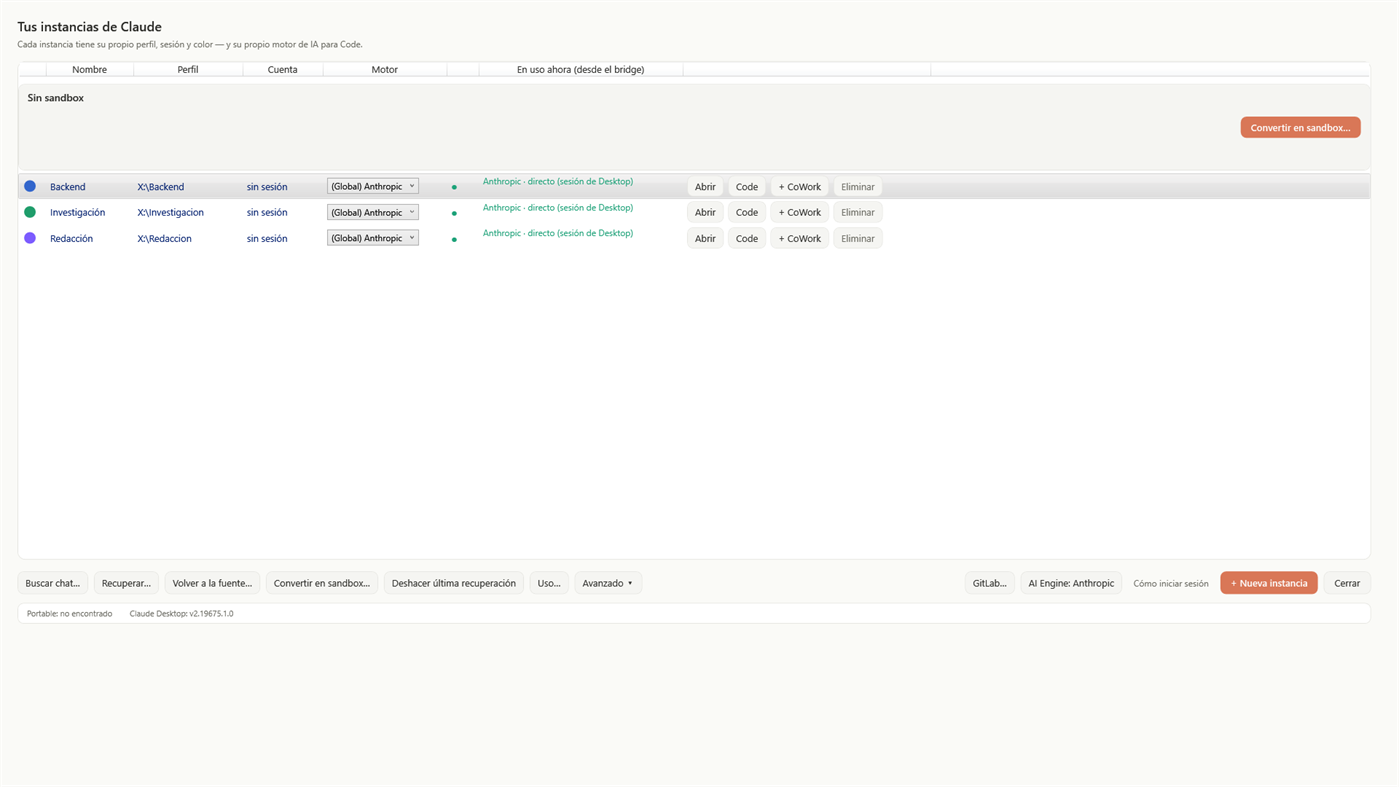Click the Nombre column header
This screenshot has width=1399, height=787.
[90, 69]
